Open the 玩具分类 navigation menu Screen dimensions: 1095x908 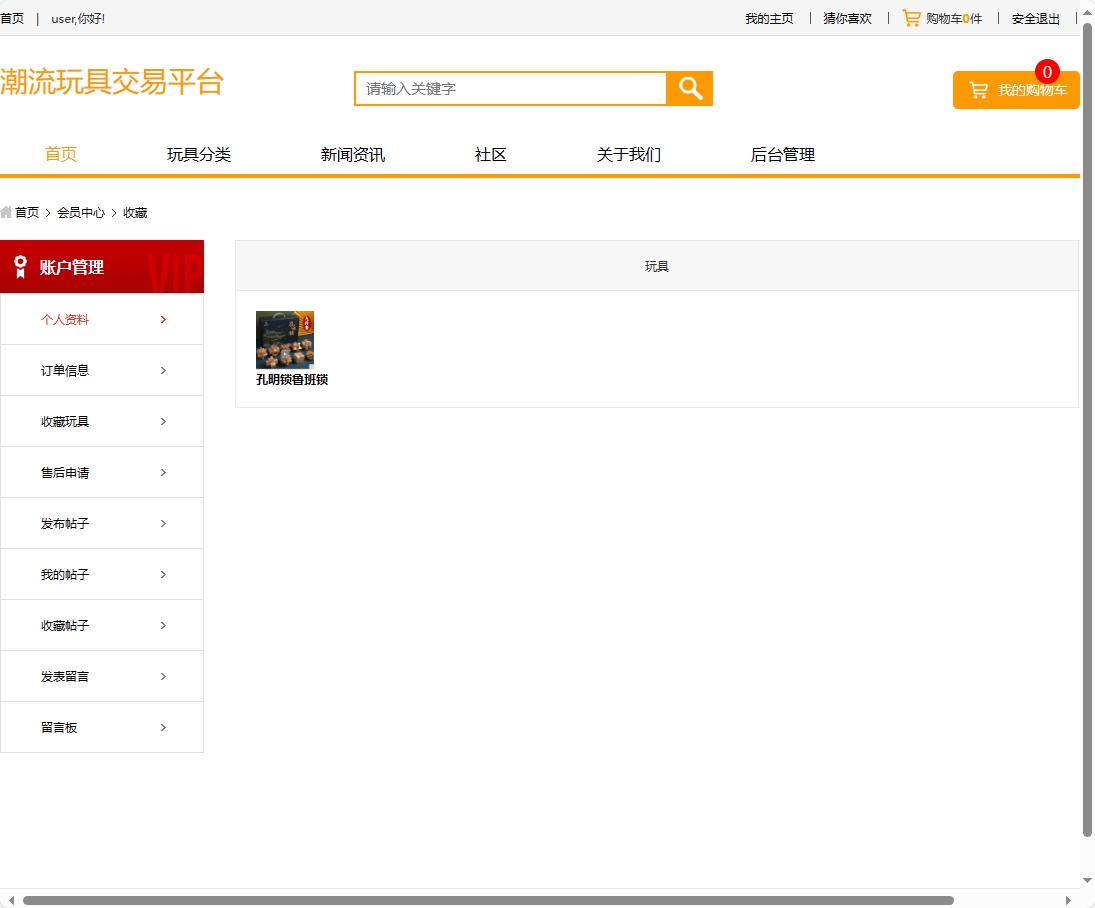(x=198, y=154)
